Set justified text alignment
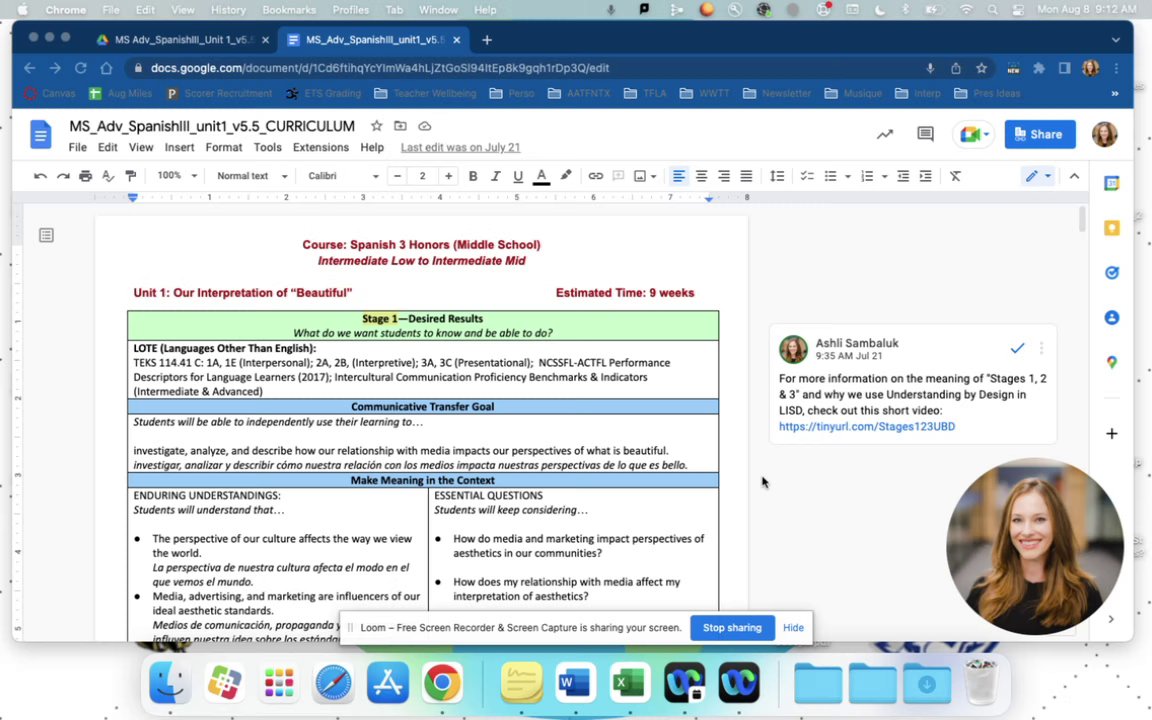Image resolution: width=1152 pixels, height=720 pixels. [x=746, y=176]
